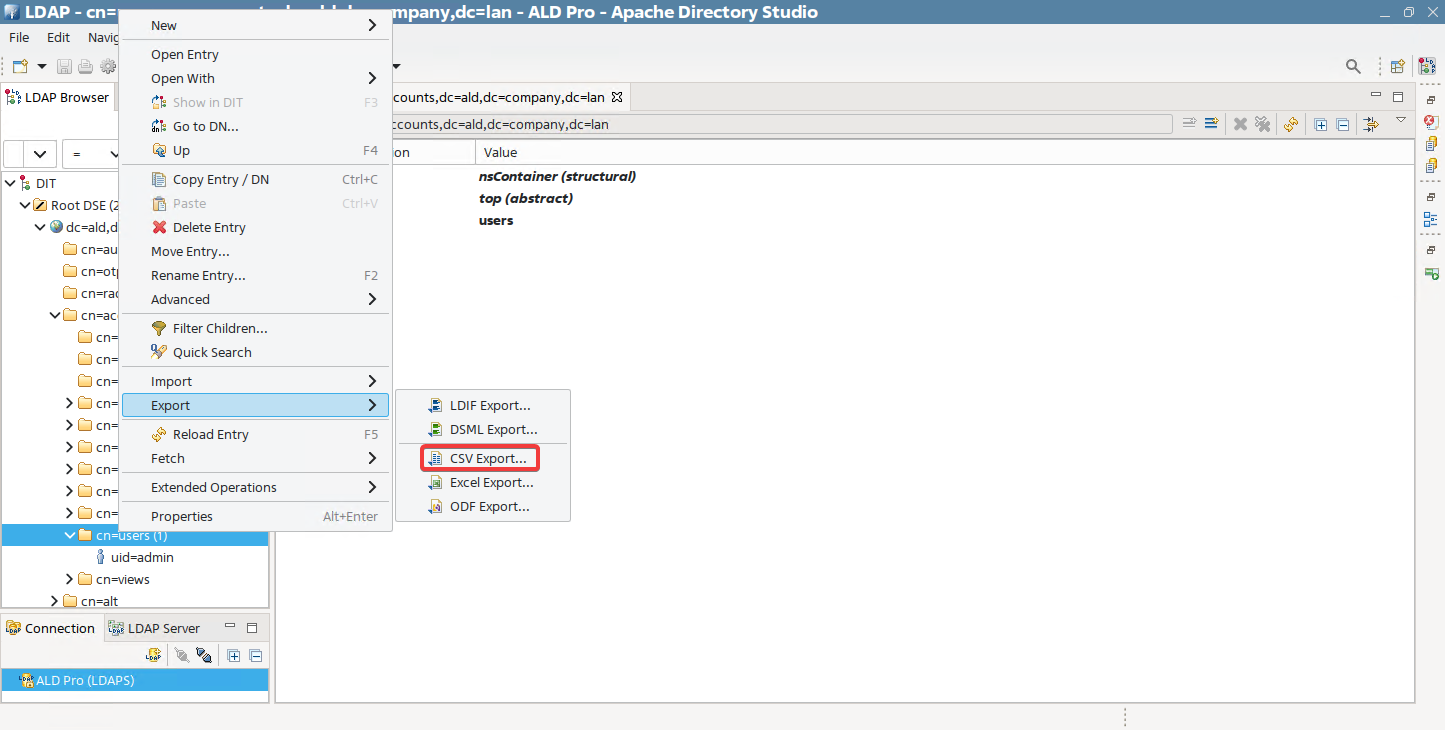Click the Save toolbar icon
The height and width of the screenshot is (730, 1445).
(64, 66)
